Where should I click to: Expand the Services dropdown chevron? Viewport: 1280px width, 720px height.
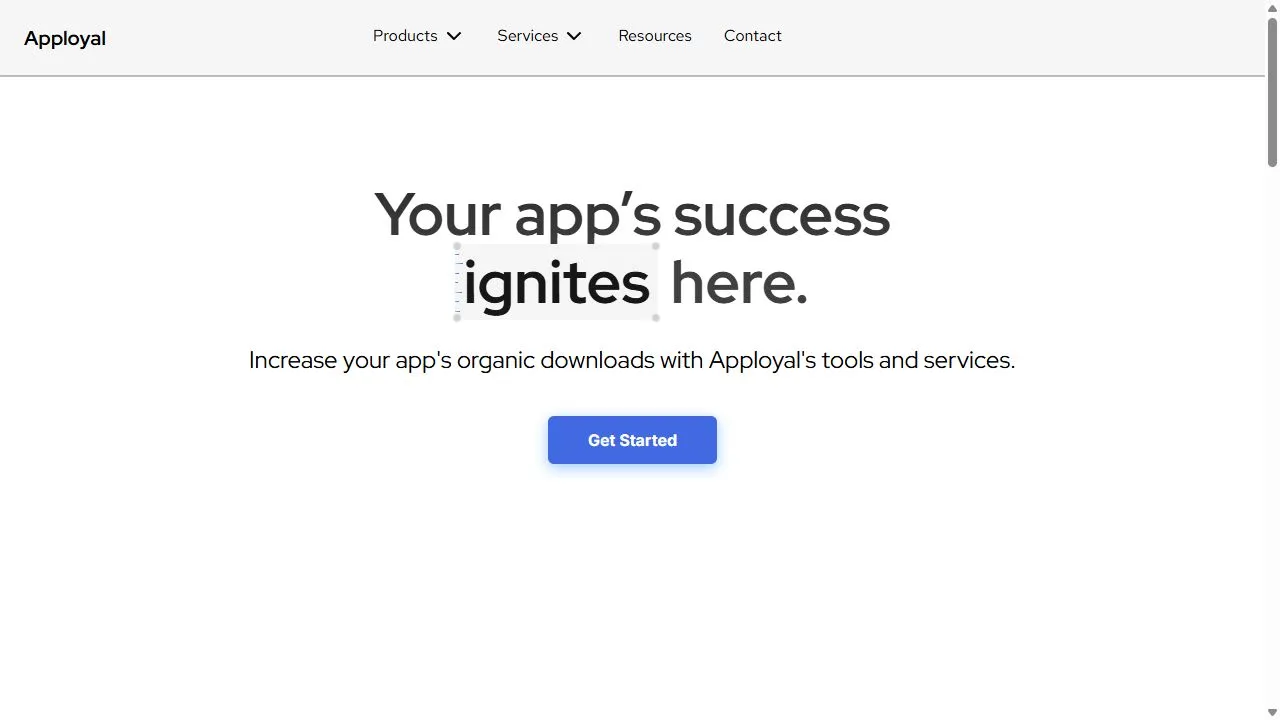[574, 36]
